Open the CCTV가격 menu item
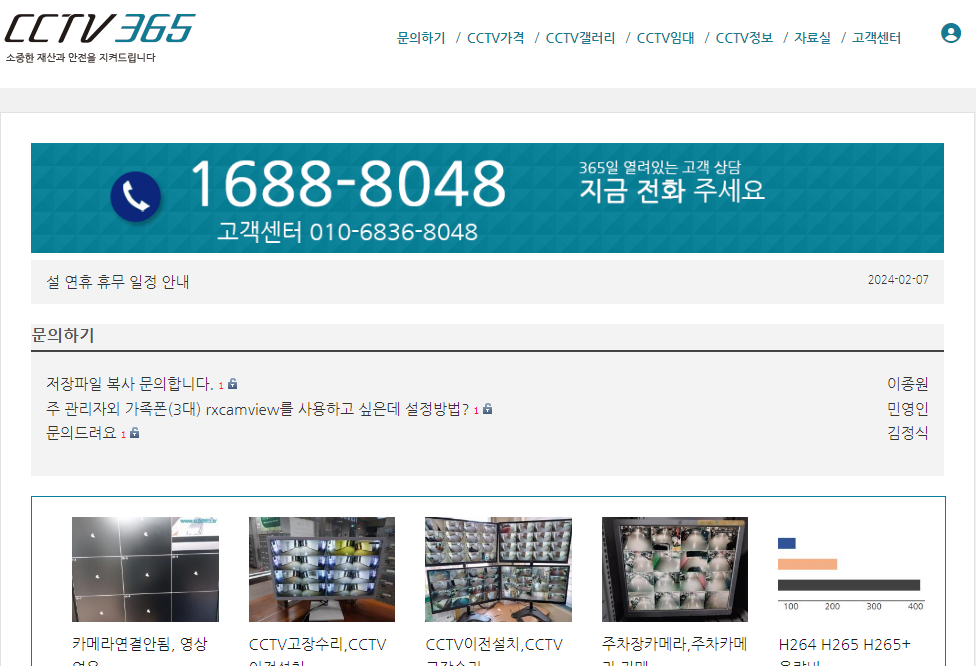 [x=495, y=38]
